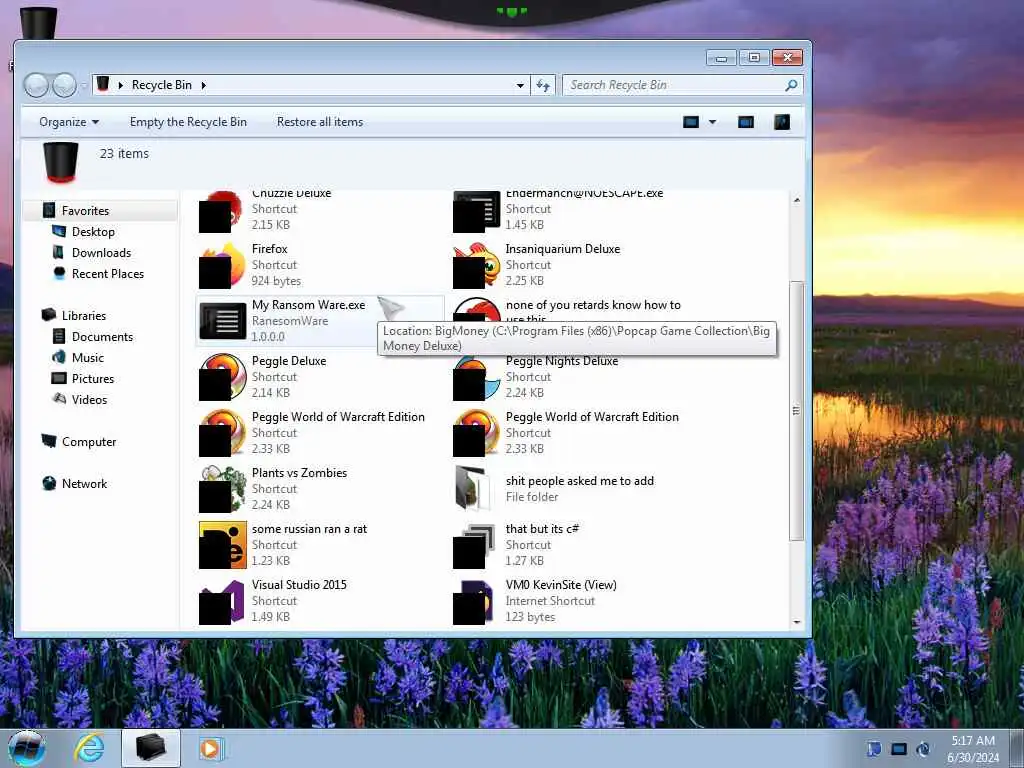Viewport: 1024px width, 768px height.
Task: Open the Help icon in toolbar
Action: click(x=782, y=122)
